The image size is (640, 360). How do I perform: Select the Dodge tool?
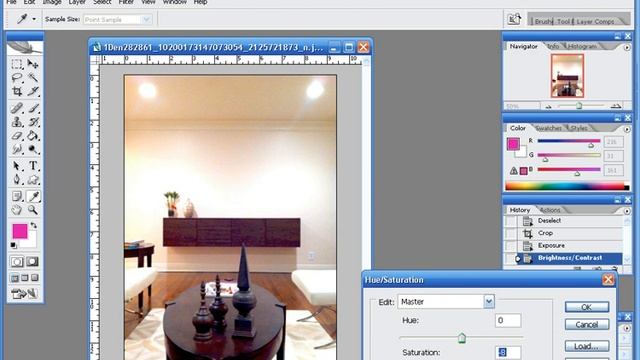coord(33,149)
